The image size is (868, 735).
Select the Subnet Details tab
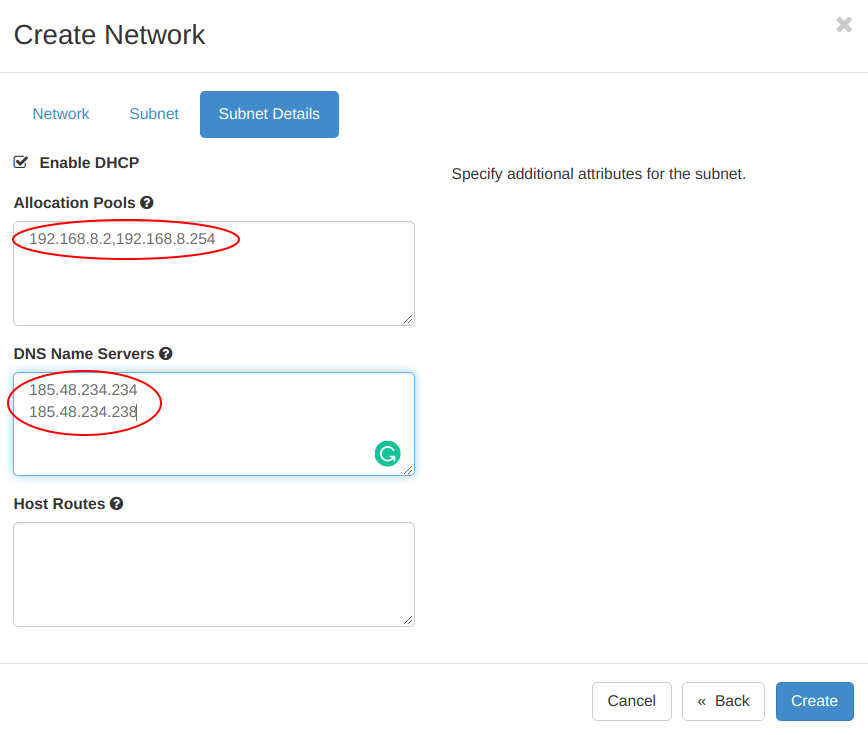[x=269, y=114]
